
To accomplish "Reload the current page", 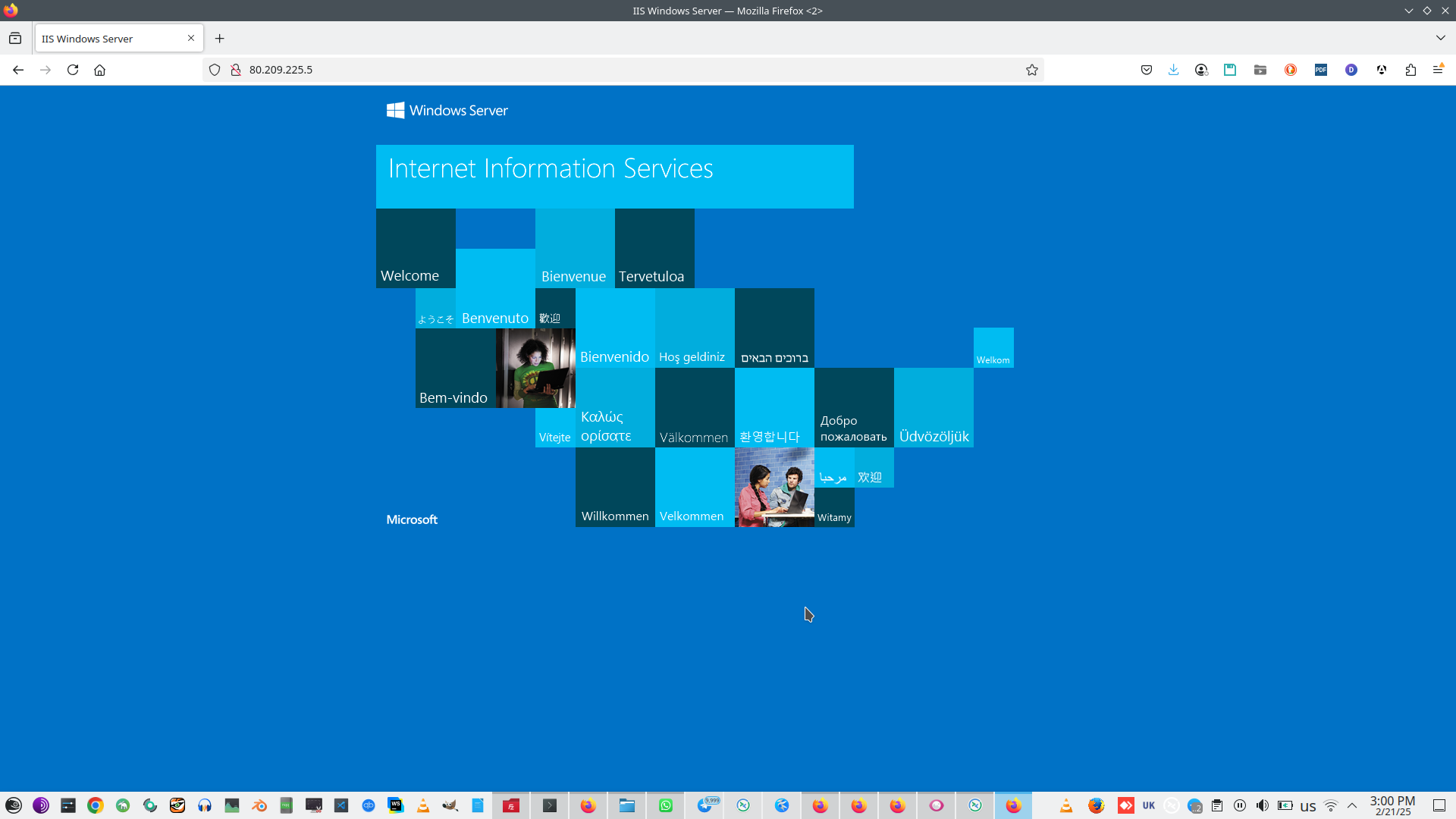I will click(73, 70).
